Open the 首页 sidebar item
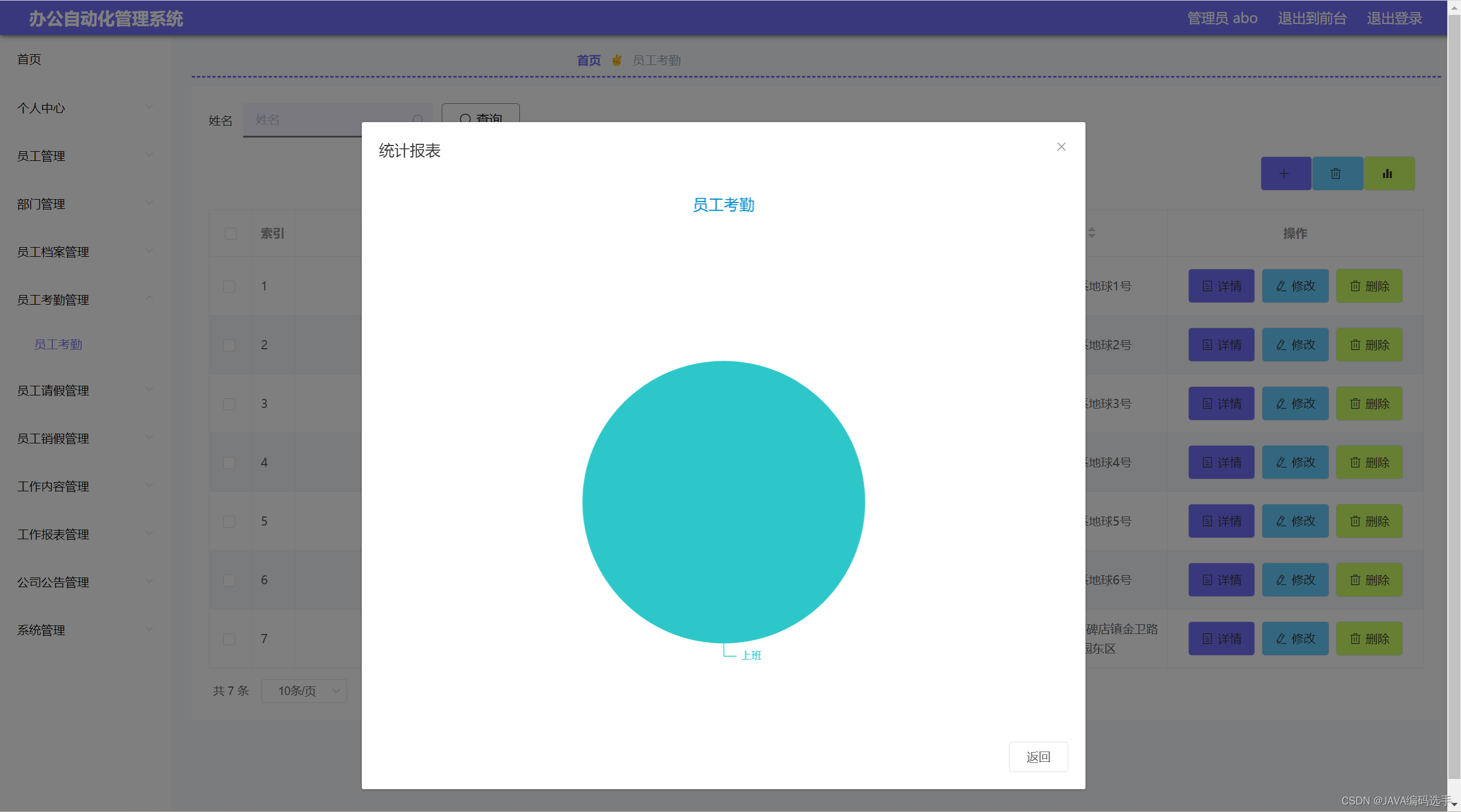Viewport: 1461px width, 812px height. [86, 59]
